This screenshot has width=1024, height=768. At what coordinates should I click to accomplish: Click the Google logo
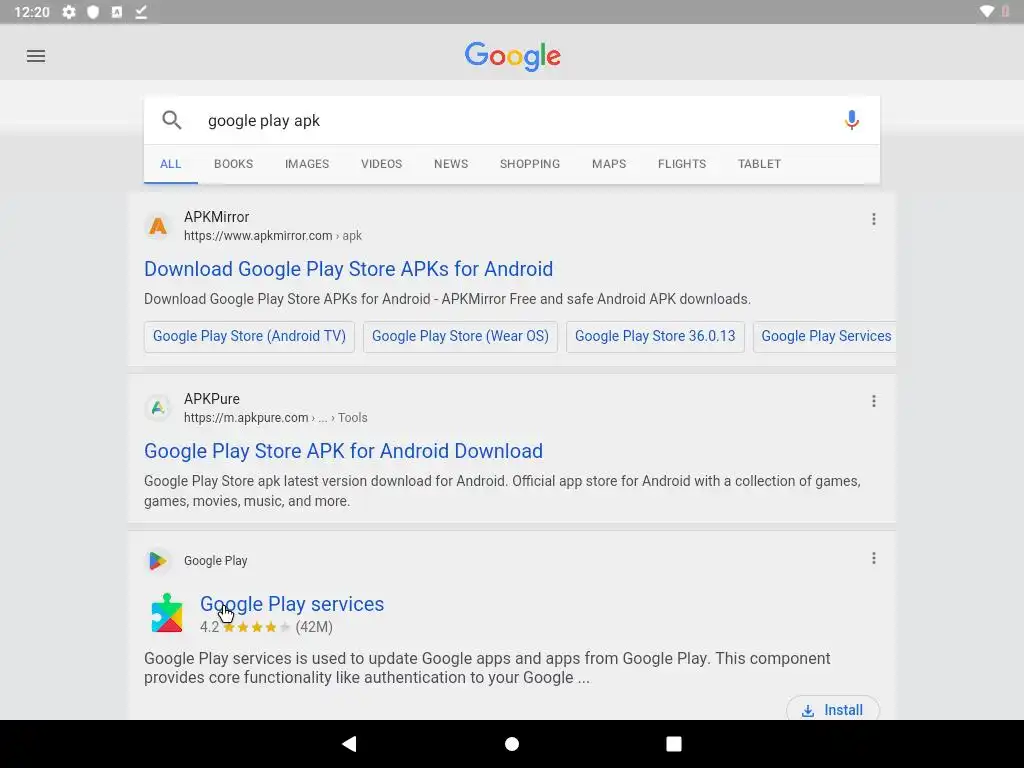pos(513,56)
